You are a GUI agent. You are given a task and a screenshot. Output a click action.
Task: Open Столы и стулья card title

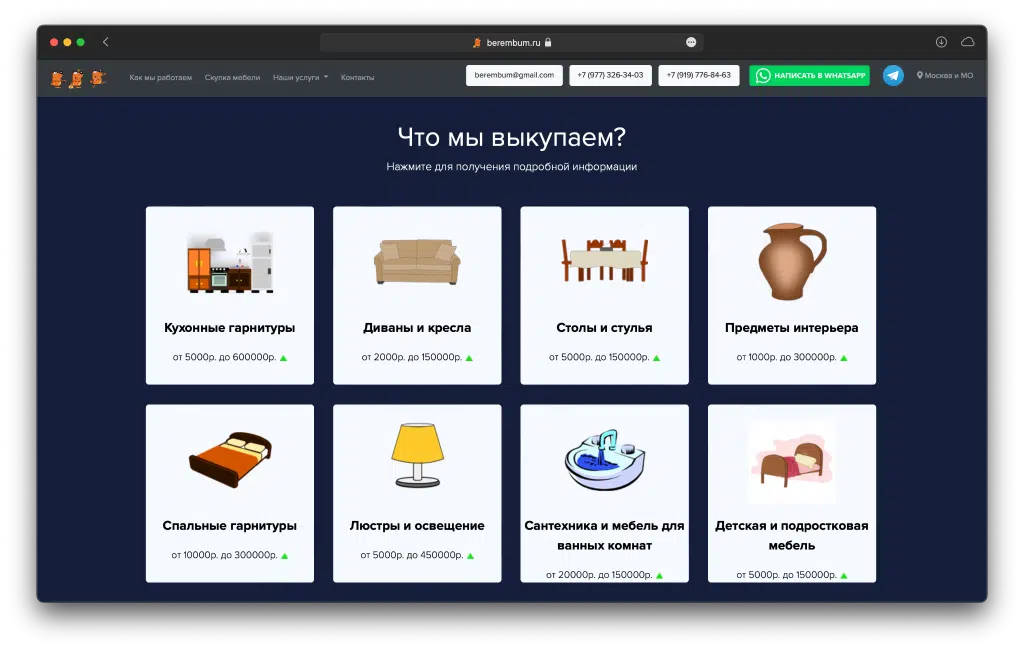(x=605, y=328)
